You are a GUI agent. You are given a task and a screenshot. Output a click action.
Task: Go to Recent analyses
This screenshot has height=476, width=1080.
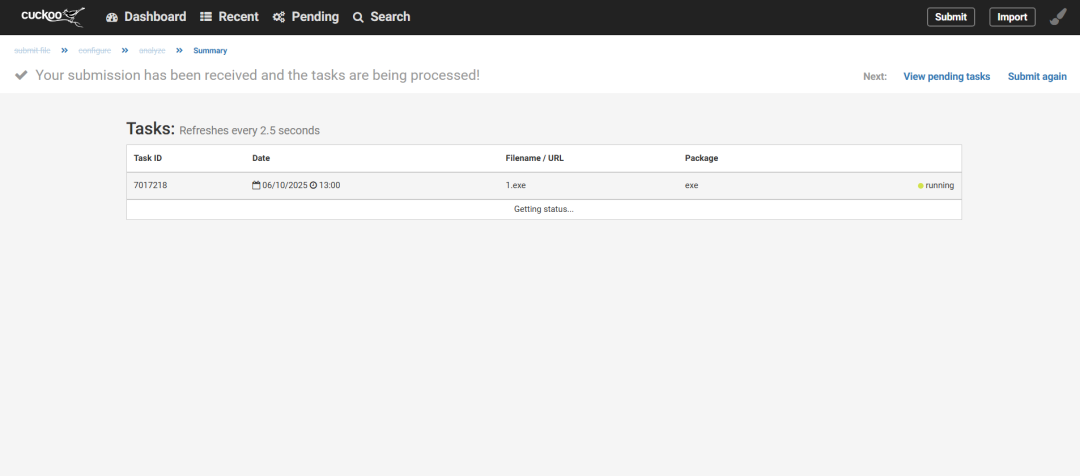point(229,17)
